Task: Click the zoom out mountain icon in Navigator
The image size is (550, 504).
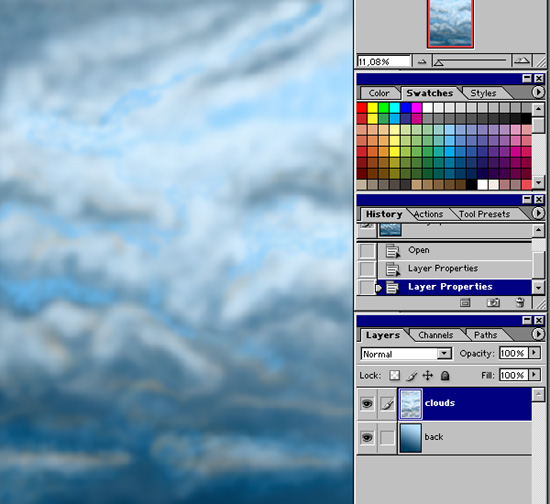Action: pyautogui.click(x=422, y=62)
